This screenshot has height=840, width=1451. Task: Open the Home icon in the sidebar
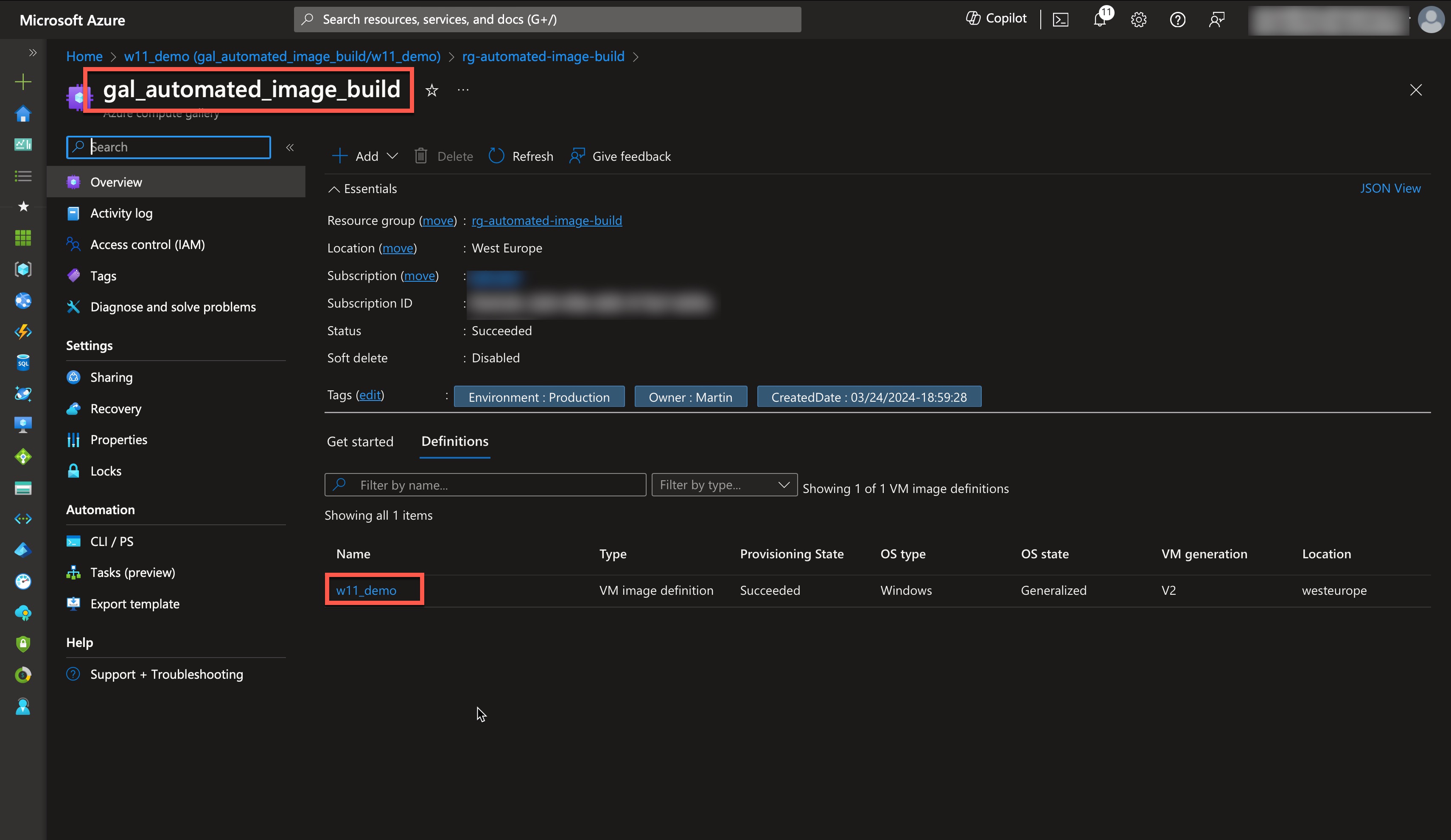coord(23,113)
